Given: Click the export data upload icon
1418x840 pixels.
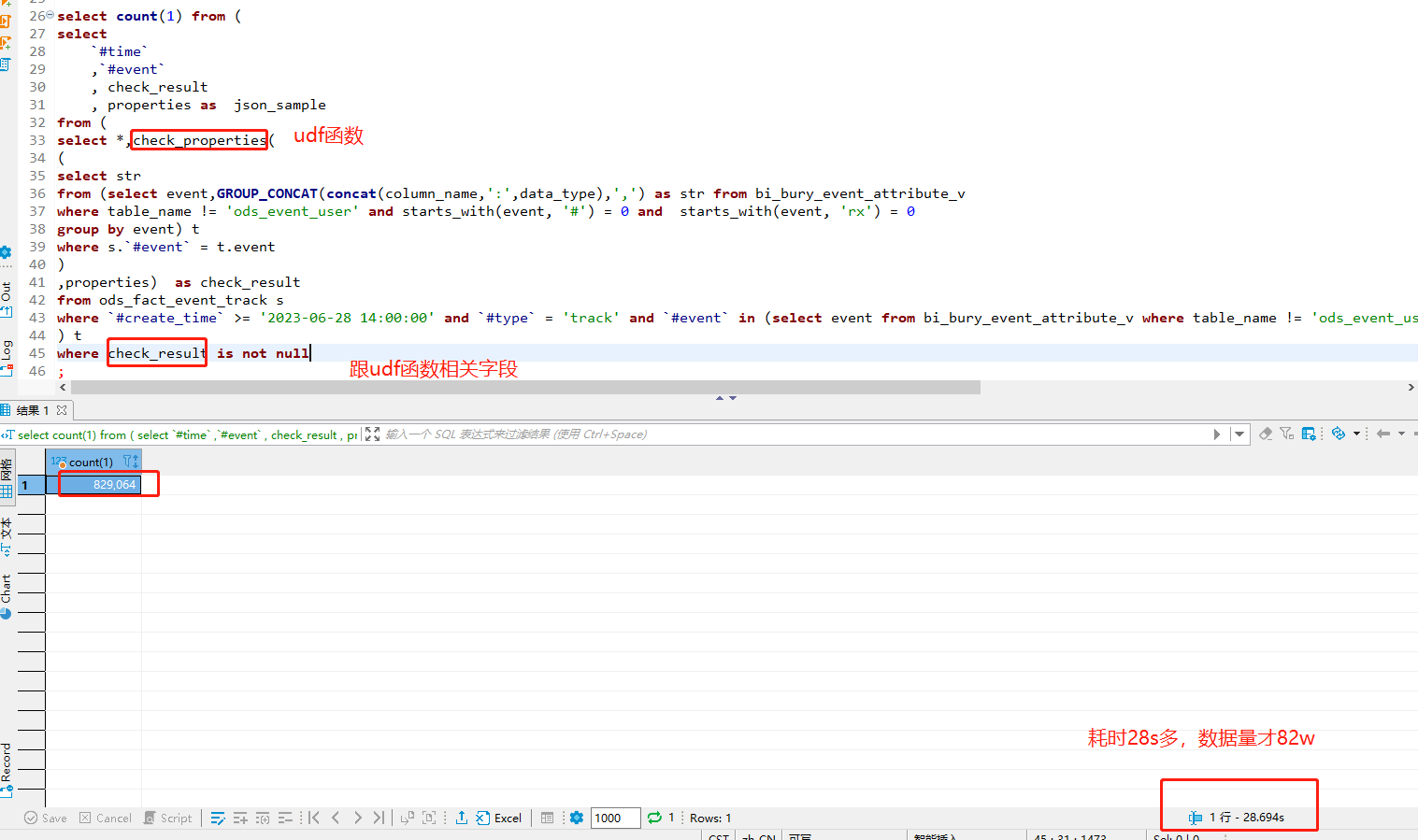Looking at the screenshot, I should (462, 818).
